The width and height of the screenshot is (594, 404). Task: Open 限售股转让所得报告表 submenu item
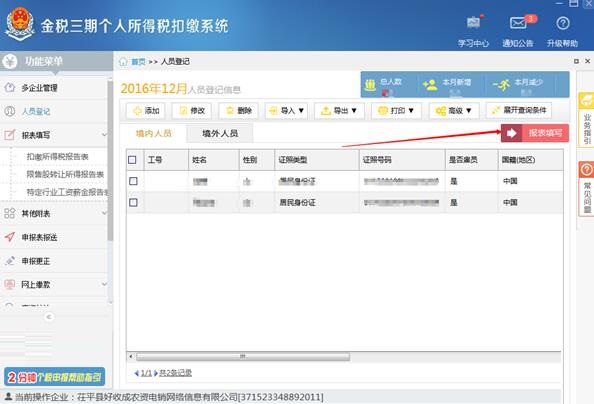coord(65,174)
